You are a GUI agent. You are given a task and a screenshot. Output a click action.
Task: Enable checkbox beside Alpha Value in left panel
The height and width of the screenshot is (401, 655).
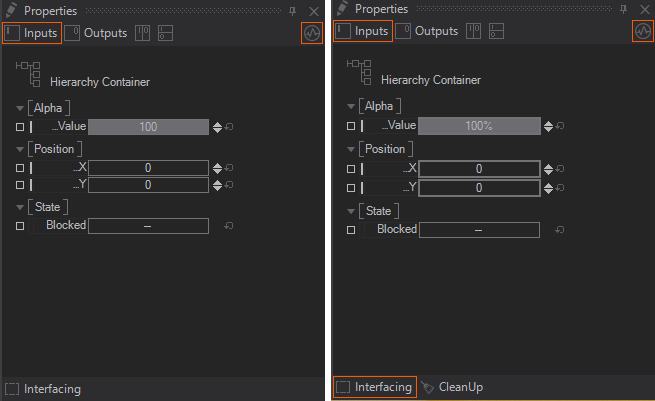pos(19,127)
